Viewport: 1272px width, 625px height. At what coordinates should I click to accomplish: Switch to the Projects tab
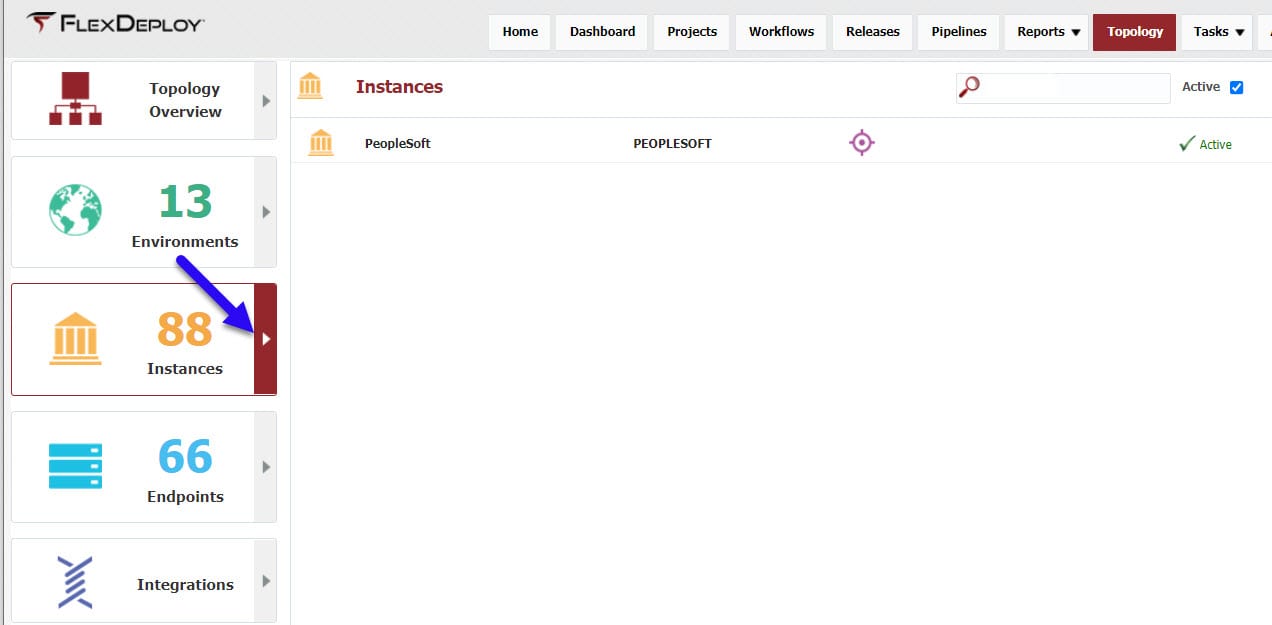(692, 32)
